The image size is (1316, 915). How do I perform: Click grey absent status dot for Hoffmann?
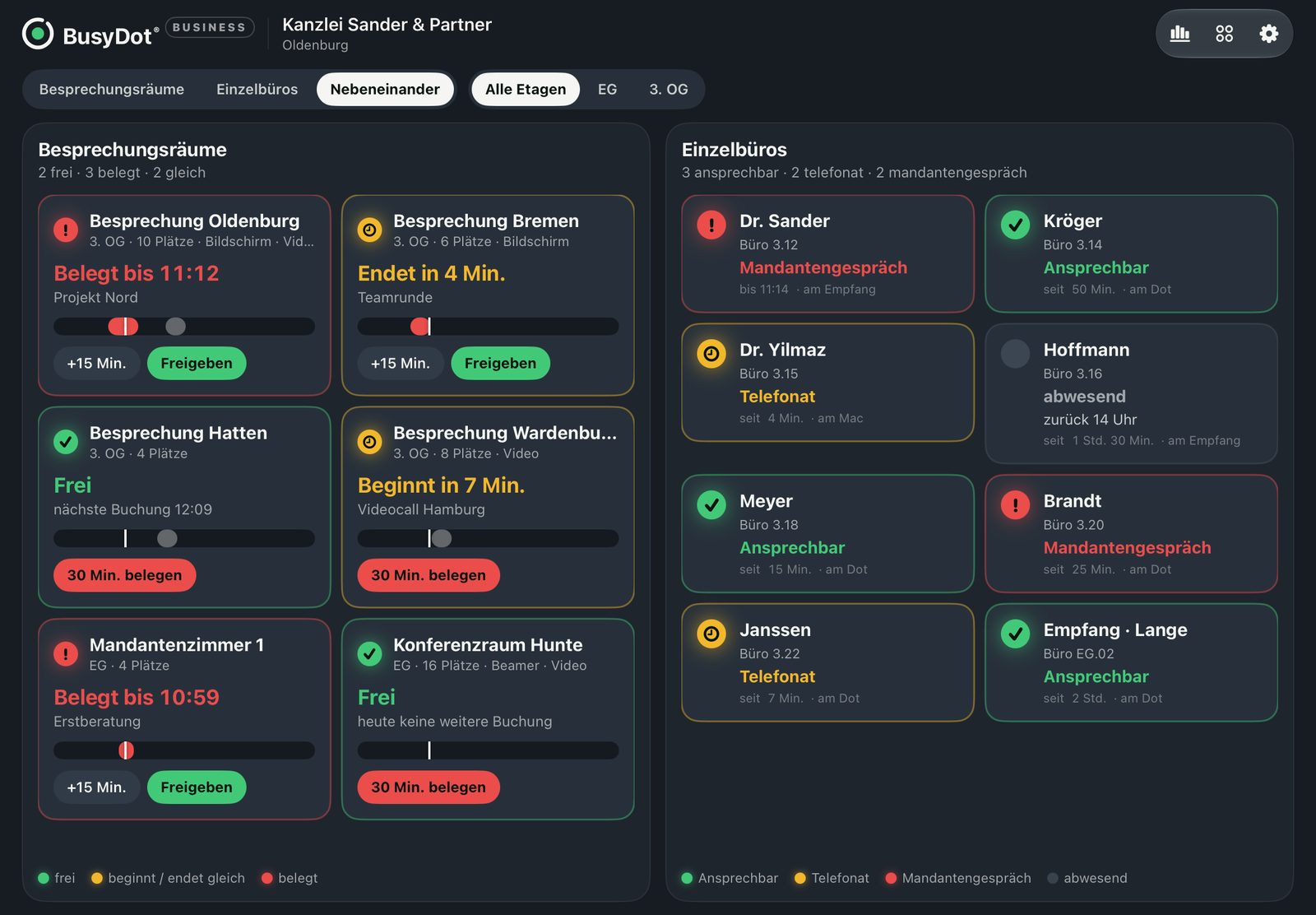(1016, 354)
